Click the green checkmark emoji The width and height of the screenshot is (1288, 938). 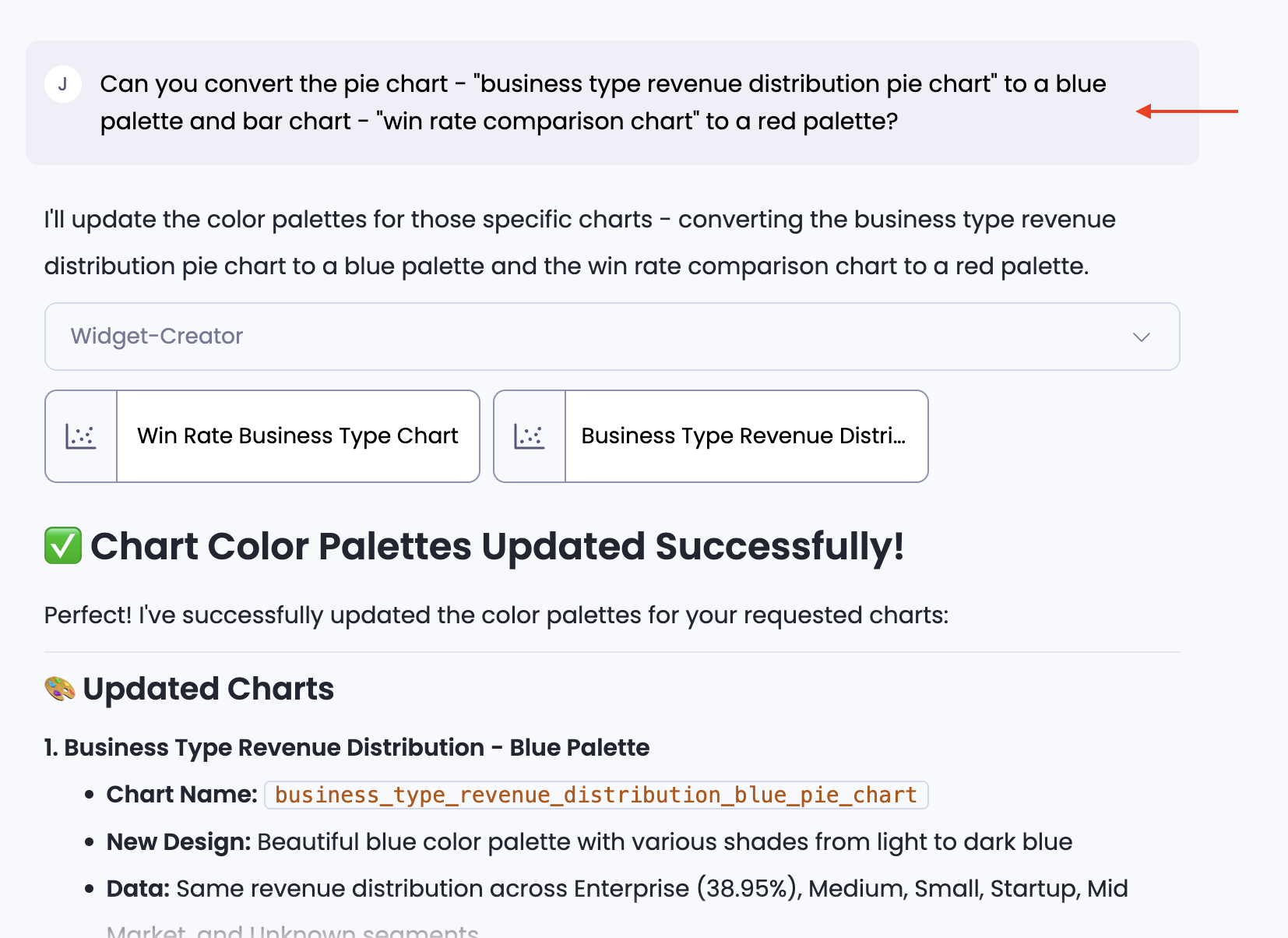tap(63, 545)
